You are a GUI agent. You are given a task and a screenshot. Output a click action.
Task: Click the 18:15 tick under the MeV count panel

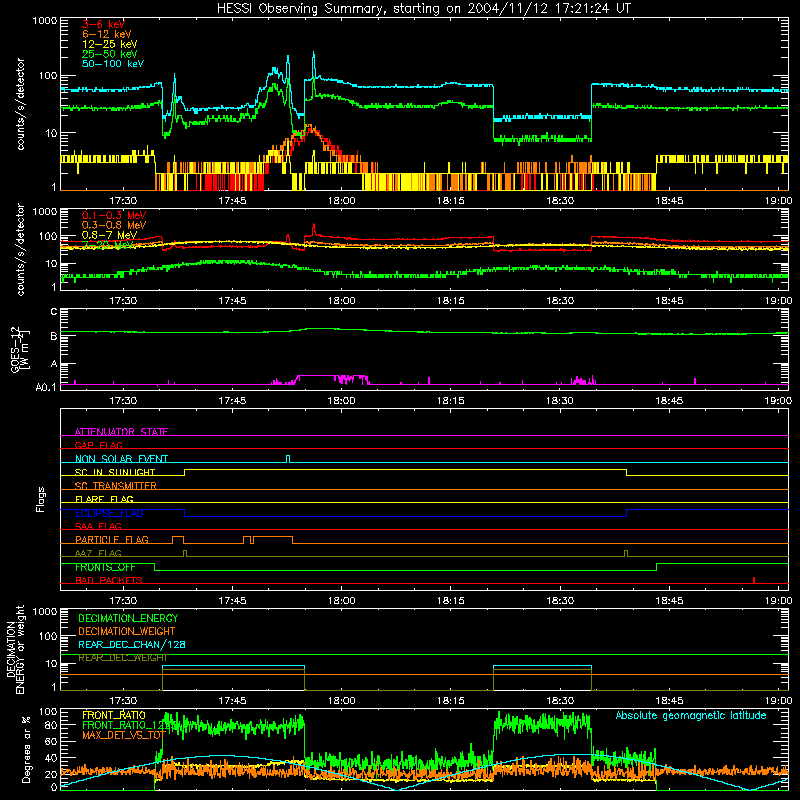451,301
